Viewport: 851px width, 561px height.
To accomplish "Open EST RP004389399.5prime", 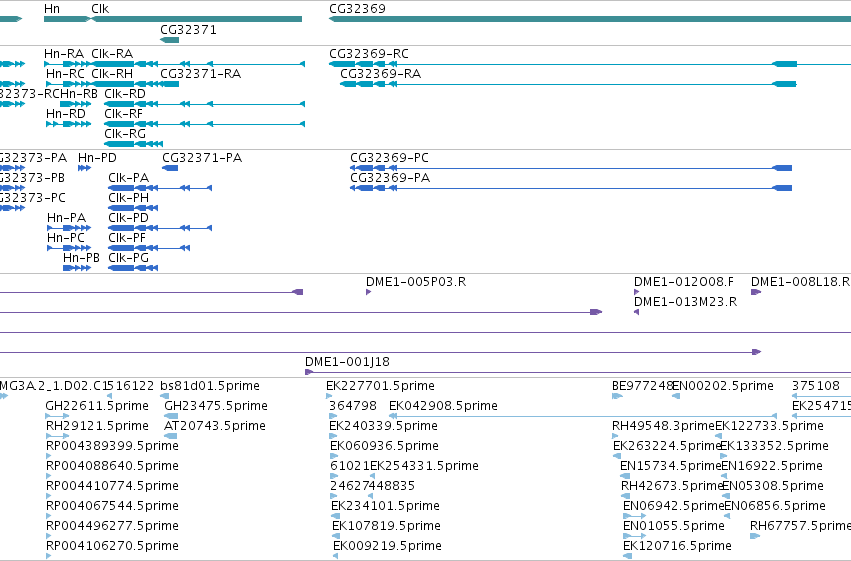I will 112,446.
